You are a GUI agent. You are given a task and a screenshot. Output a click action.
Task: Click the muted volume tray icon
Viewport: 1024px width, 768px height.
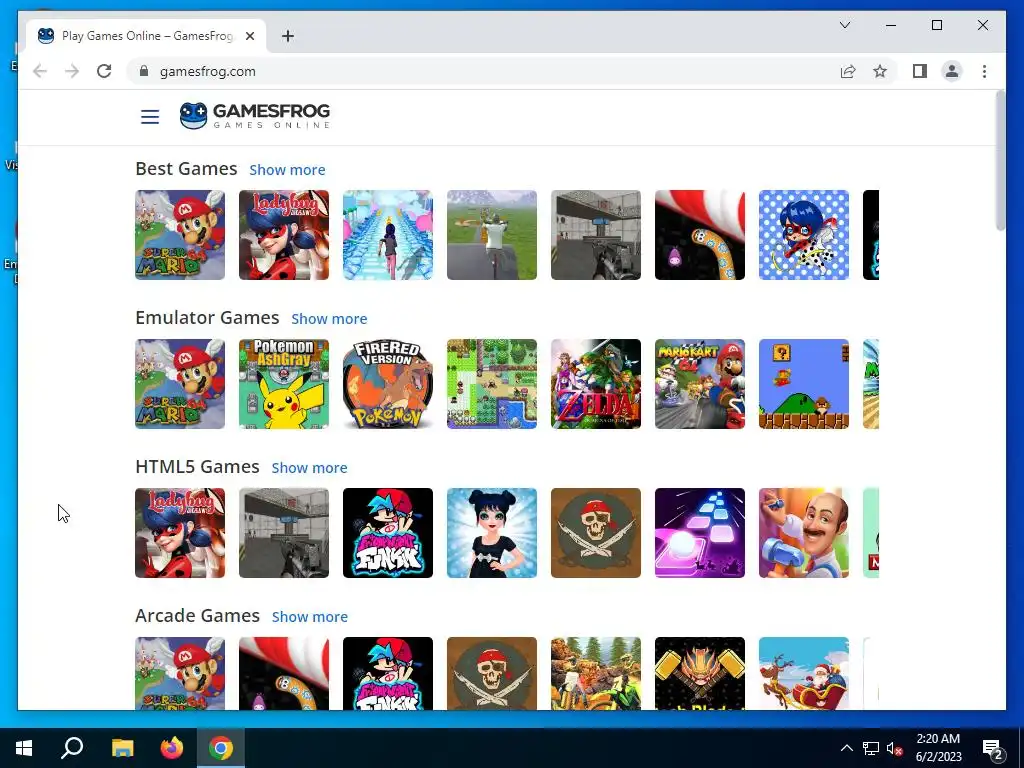[x=894, y=748]
